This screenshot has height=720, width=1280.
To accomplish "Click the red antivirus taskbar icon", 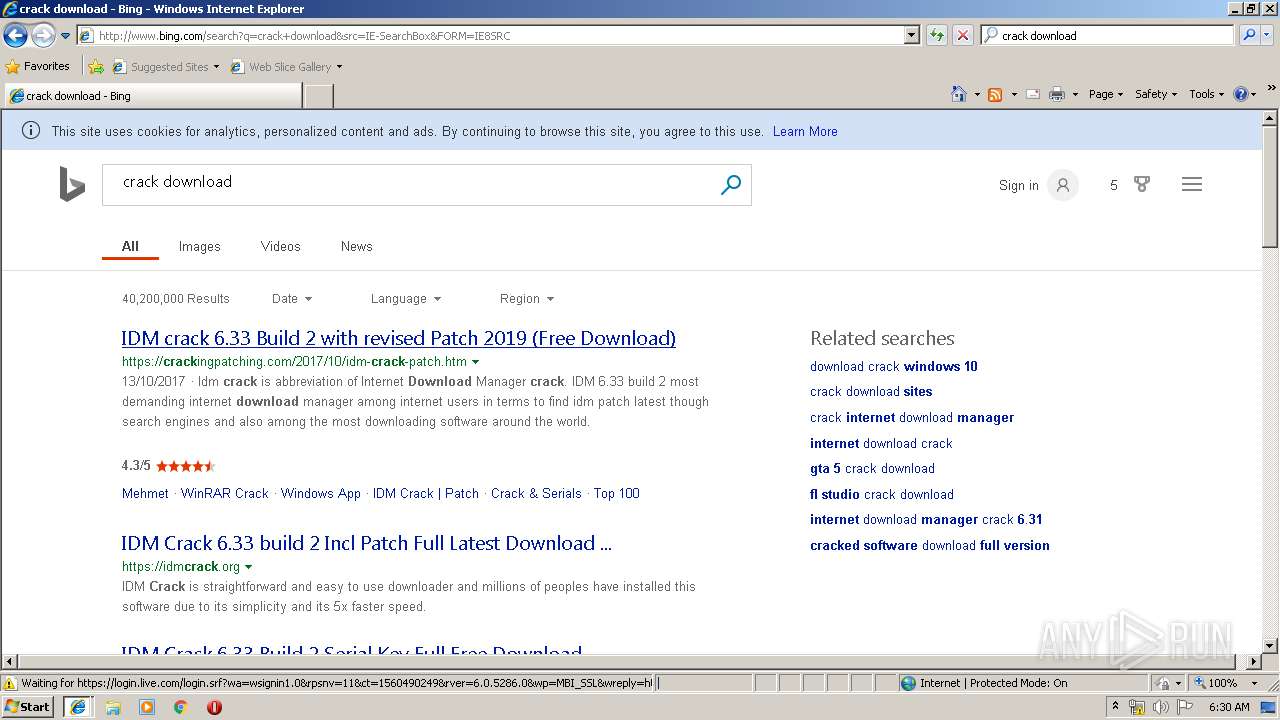I will point(214,707).
